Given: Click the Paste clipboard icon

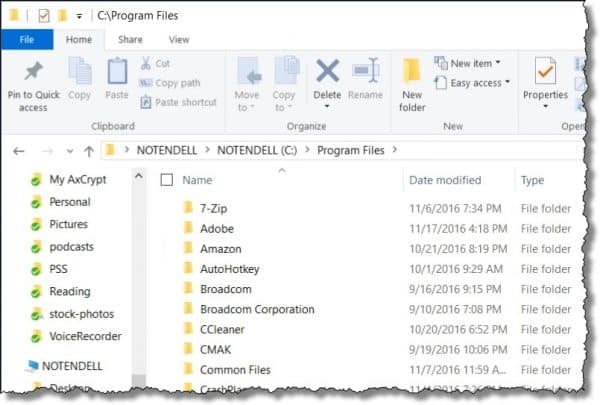Looking at the screenshot, I should click(x=117, y=71).
